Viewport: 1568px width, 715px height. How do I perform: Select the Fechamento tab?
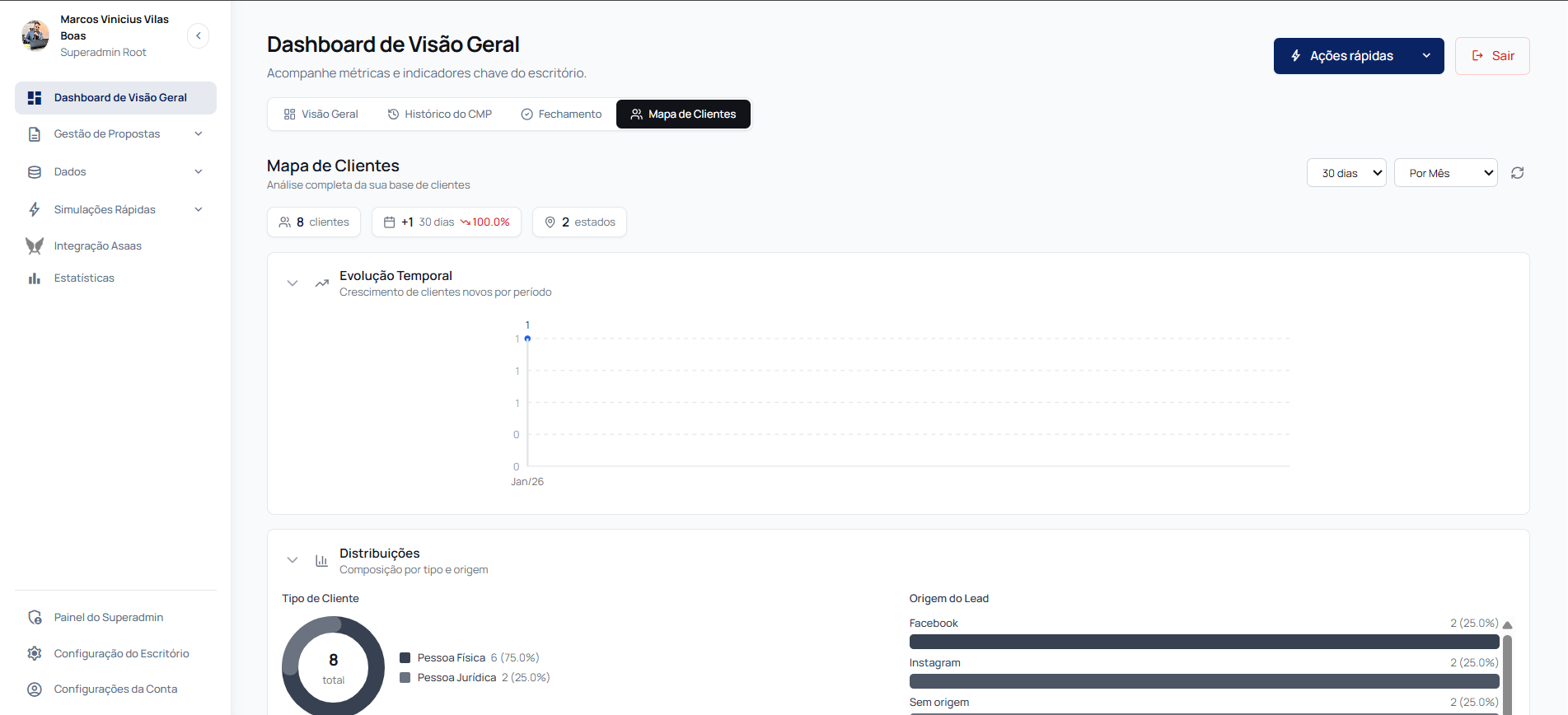point(561,114)
